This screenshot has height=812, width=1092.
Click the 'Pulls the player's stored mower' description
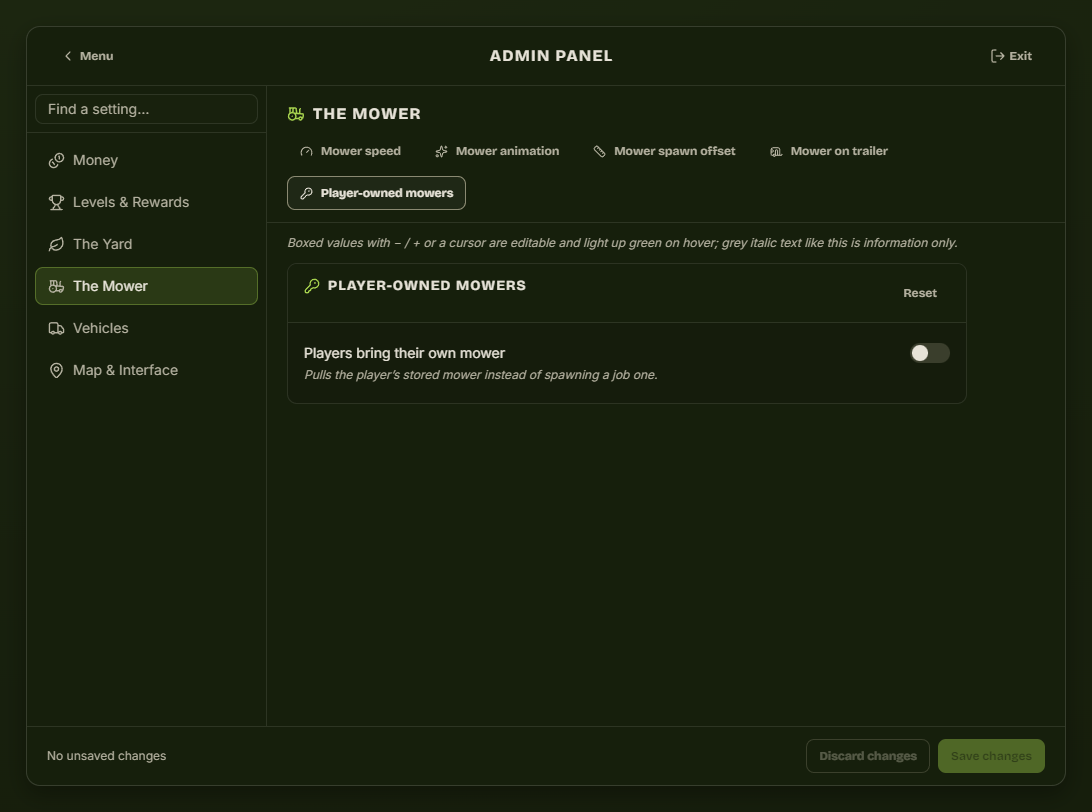481,375
